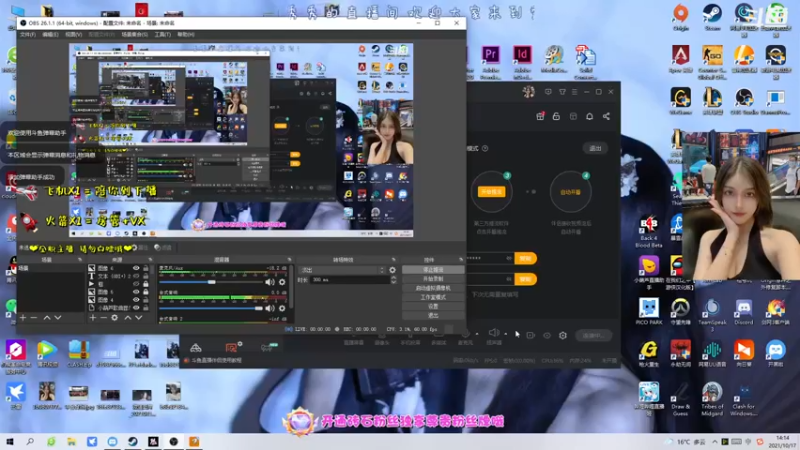Open the message icon in Douyu title bar
Screen dimensions: 800x450
pos(548,92)
